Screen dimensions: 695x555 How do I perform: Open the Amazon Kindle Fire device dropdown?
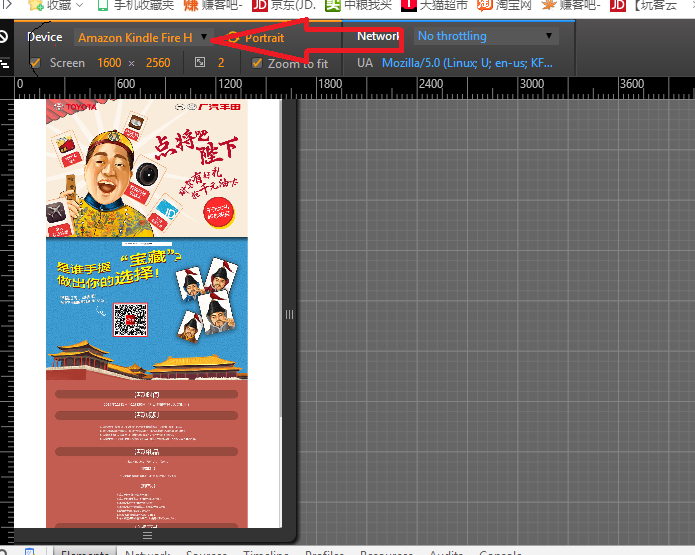coord(143,38)
